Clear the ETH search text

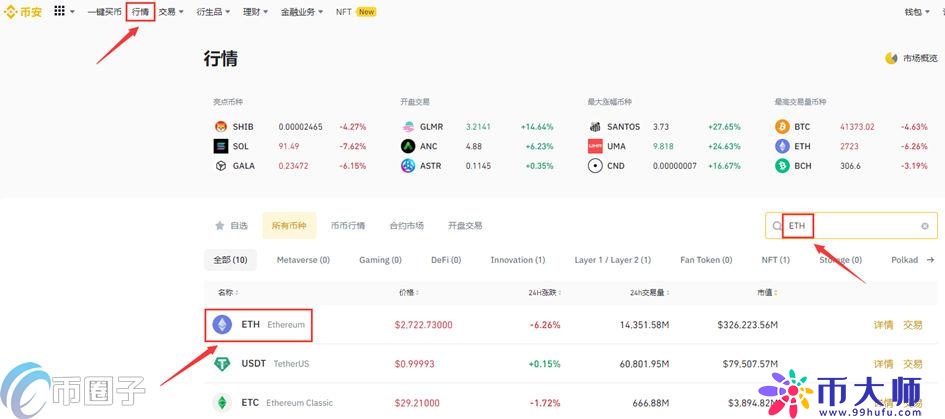pos(925,226)
